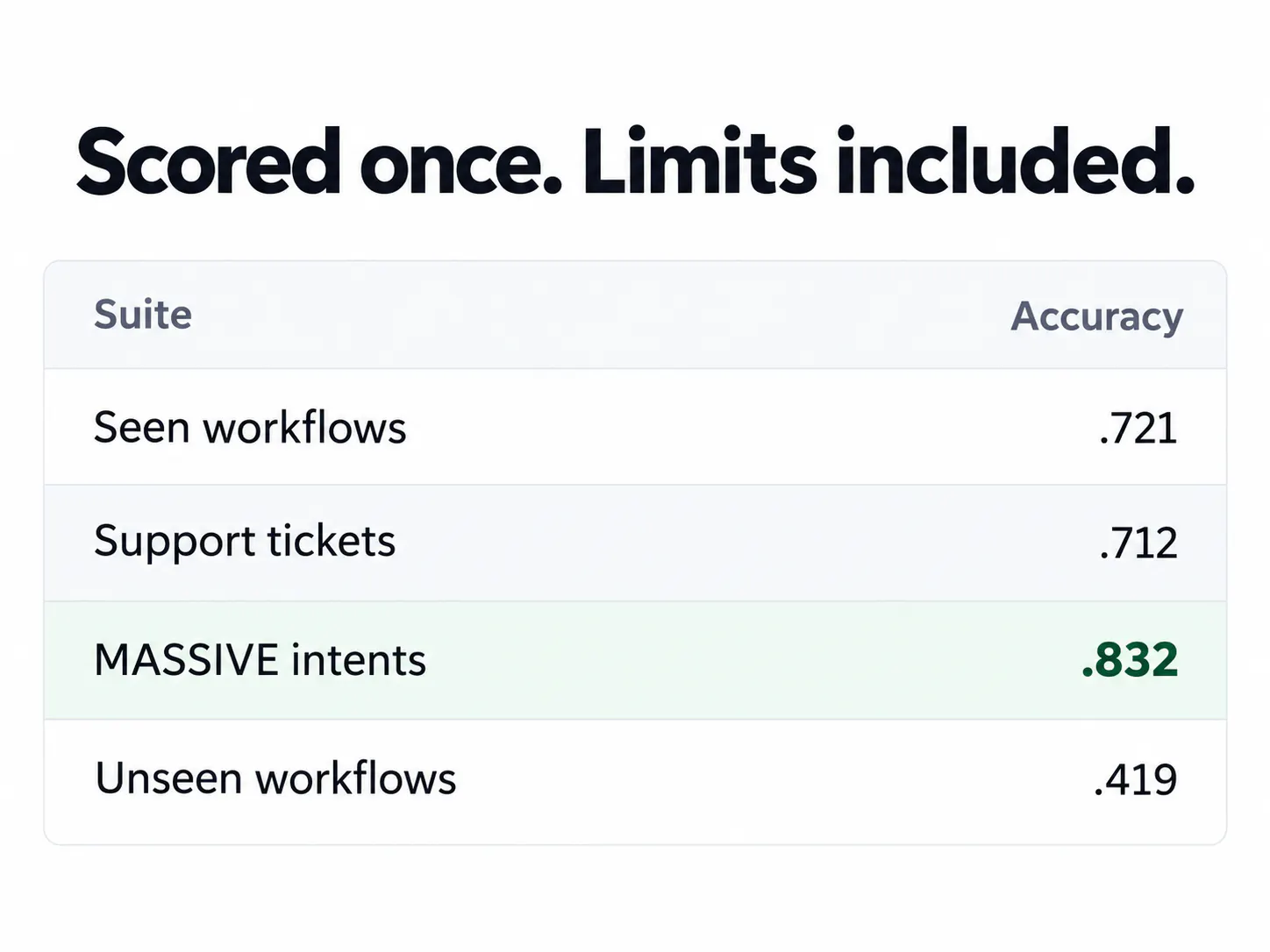Click the word "Support" in the table
This screenshot has height=952, width=1270.
click(x=174, y=543)
